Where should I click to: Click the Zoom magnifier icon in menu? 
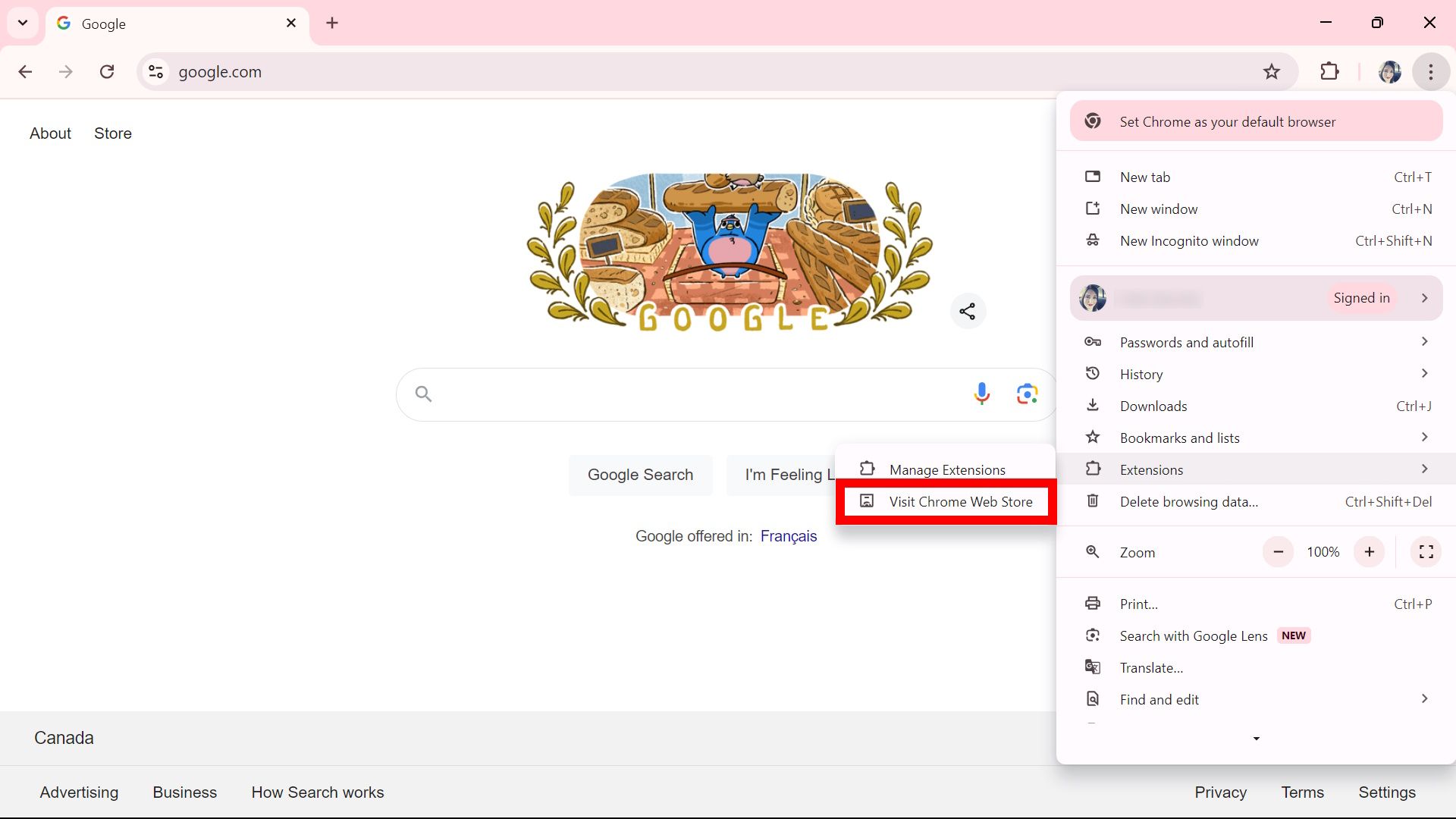pos(1093,552)
